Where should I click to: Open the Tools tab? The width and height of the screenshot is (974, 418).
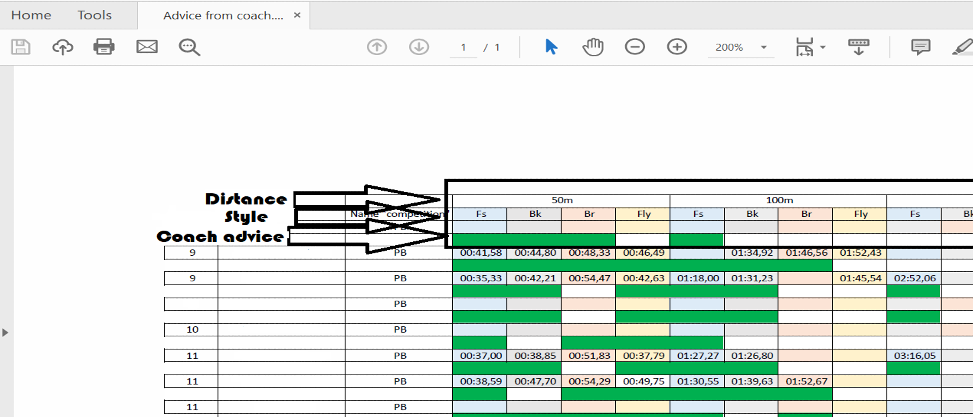click(95, 15)
